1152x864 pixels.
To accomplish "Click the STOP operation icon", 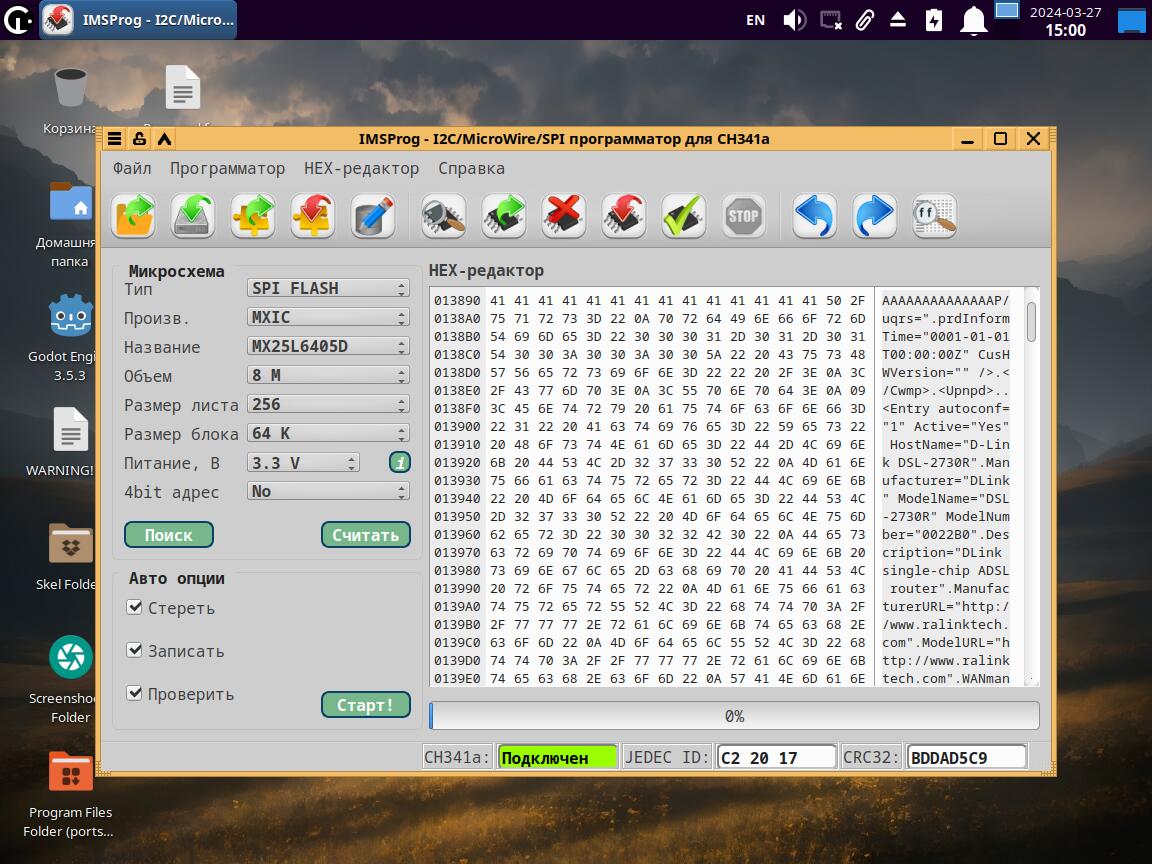I will point(744,216).
